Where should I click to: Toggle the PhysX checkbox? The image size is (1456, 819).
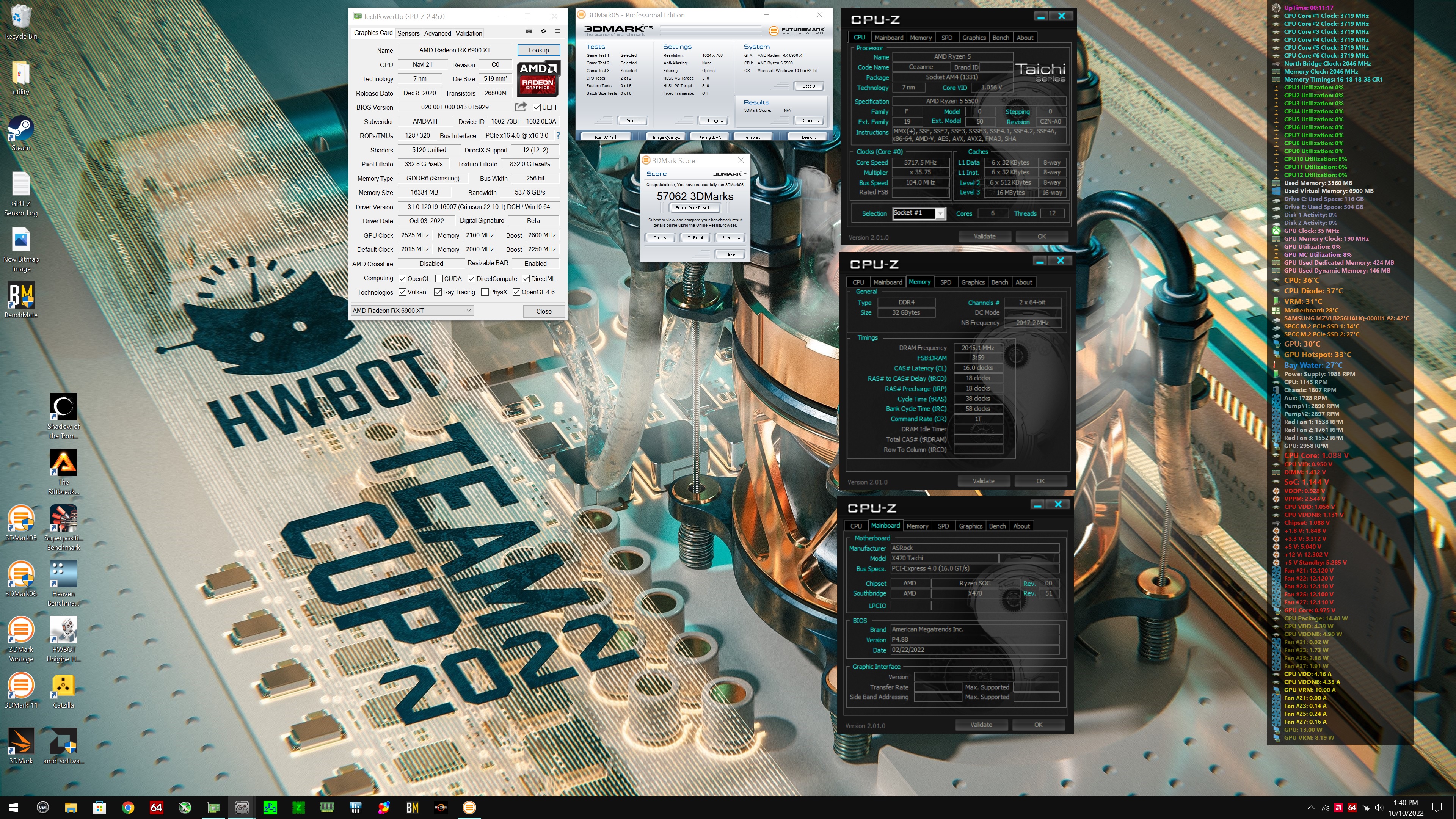[485, 292]
